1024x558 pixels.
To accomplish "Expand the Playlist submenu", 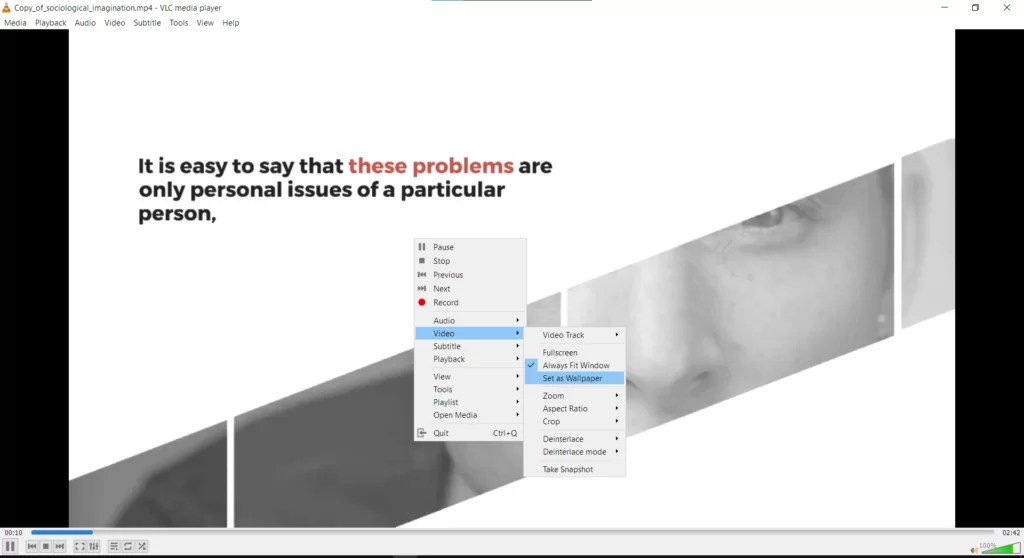I will coord(470,402).
